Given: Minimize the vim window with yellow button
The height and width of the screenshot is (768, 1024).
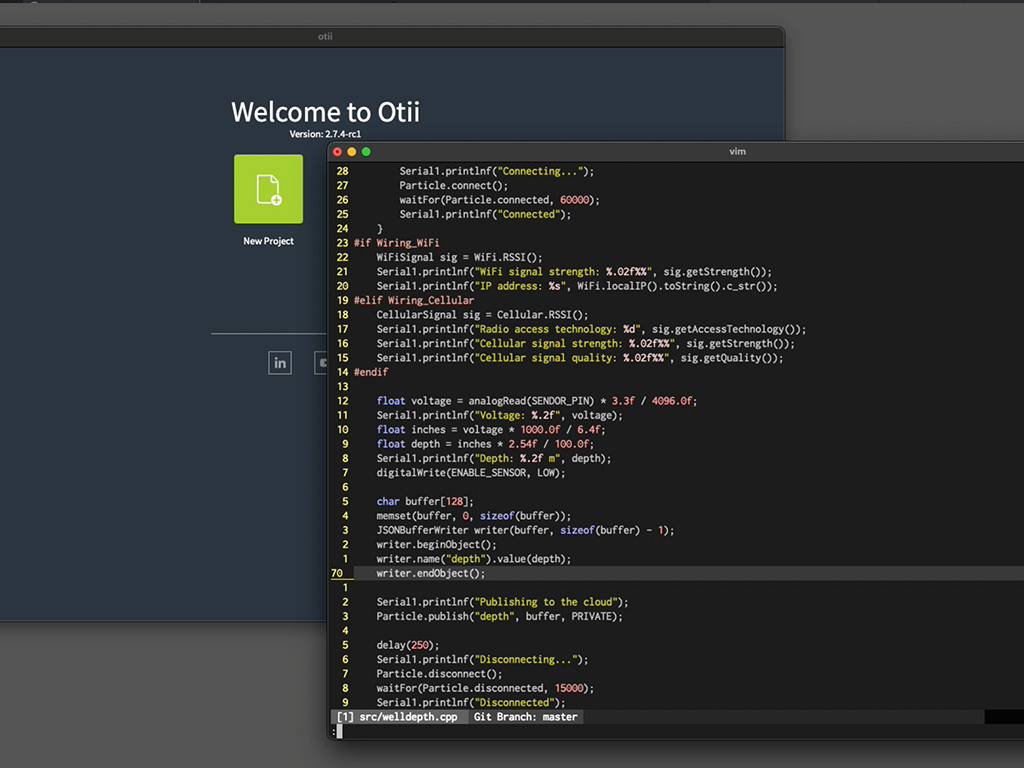Looking at the screenshot, I should [352, 152].
